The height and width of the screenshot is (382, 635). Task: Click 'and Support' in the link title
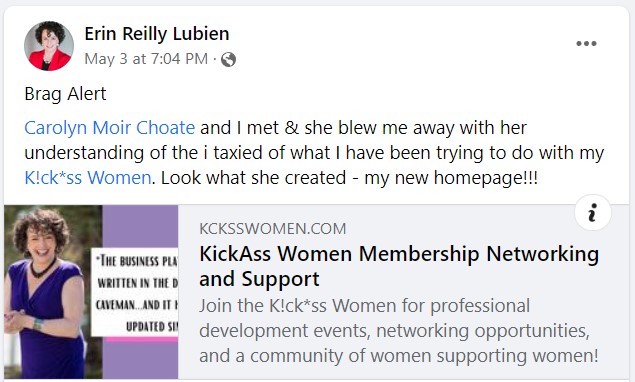pyautogui.click(x=259, y=279)
